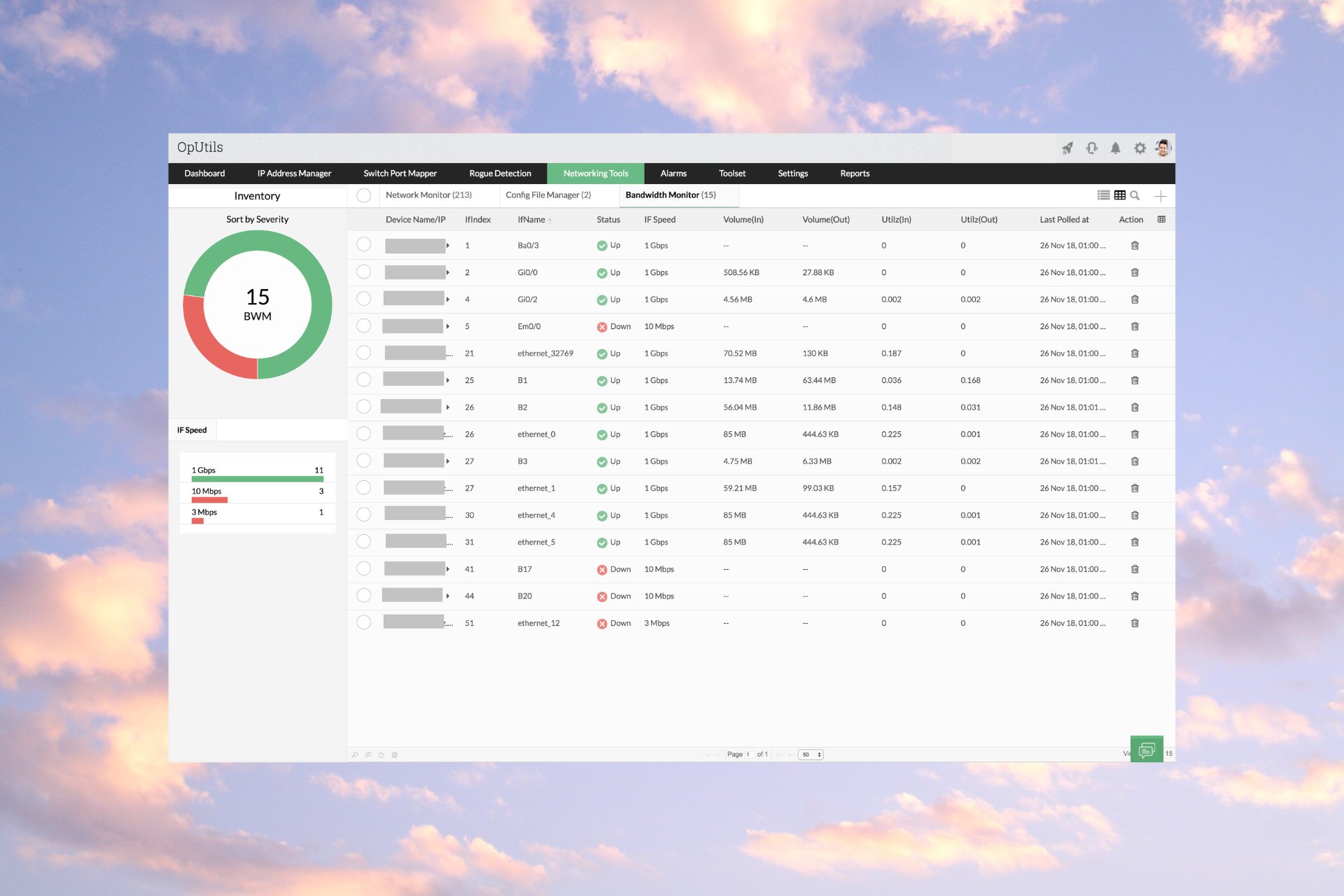
Task: Delete the B3 interface row
Action: pyautogui.click(x=1135, y=461)
